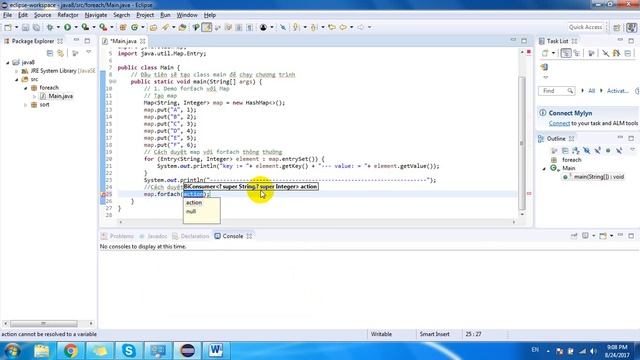Click the Save All icon

tap(36, 27)
